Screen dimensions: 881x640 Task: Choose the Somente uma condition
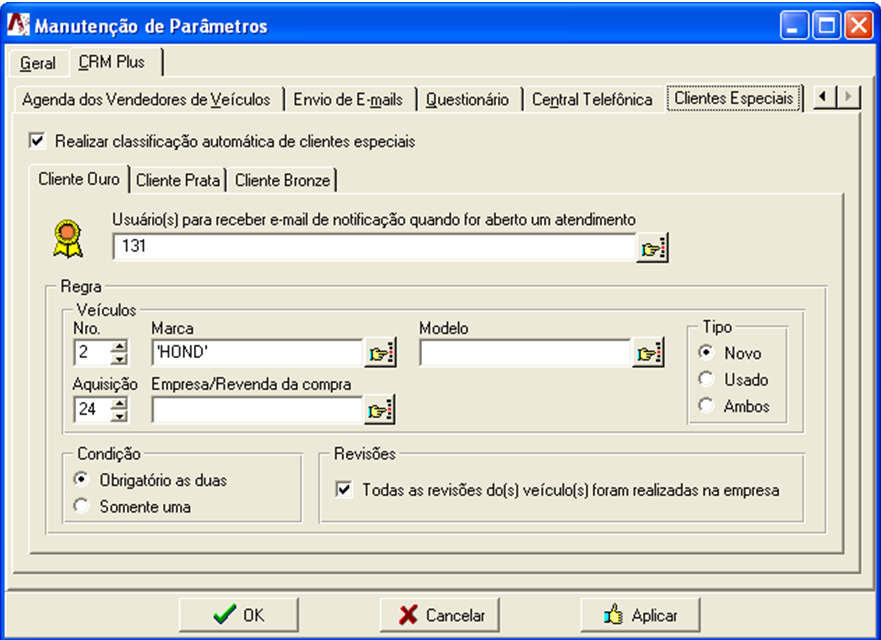[82, 507]
